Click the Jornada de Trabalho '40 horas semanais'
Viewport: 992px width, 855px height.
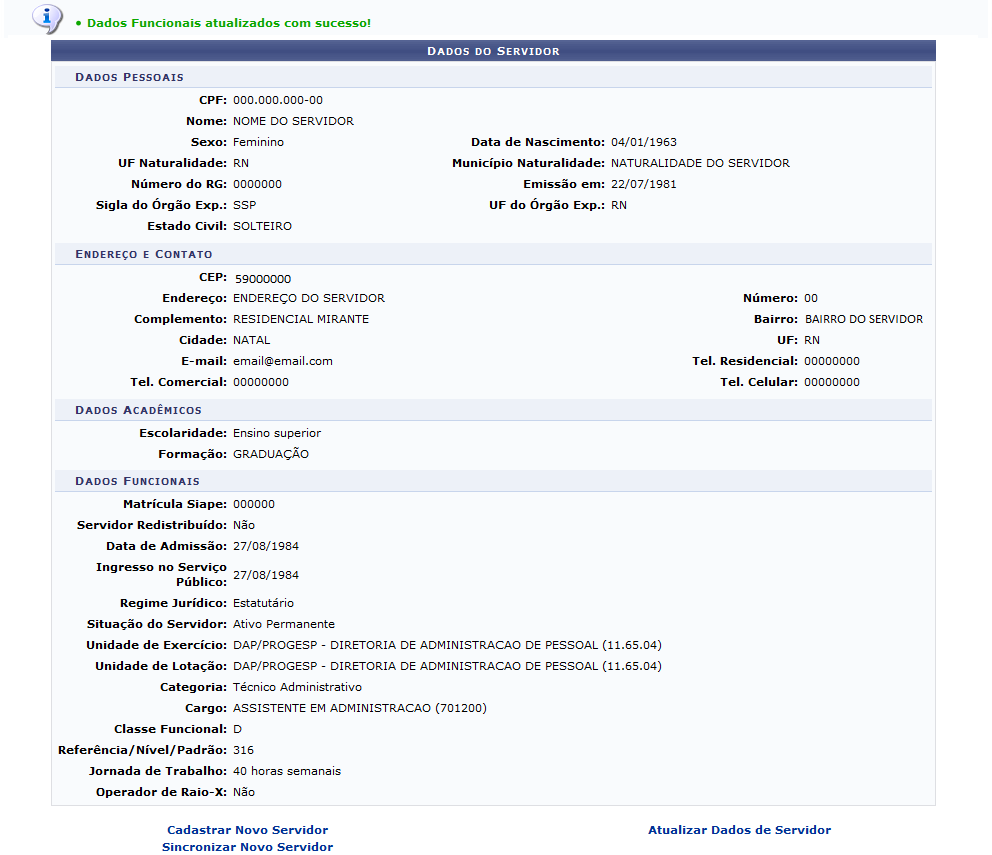pos(287,771)
